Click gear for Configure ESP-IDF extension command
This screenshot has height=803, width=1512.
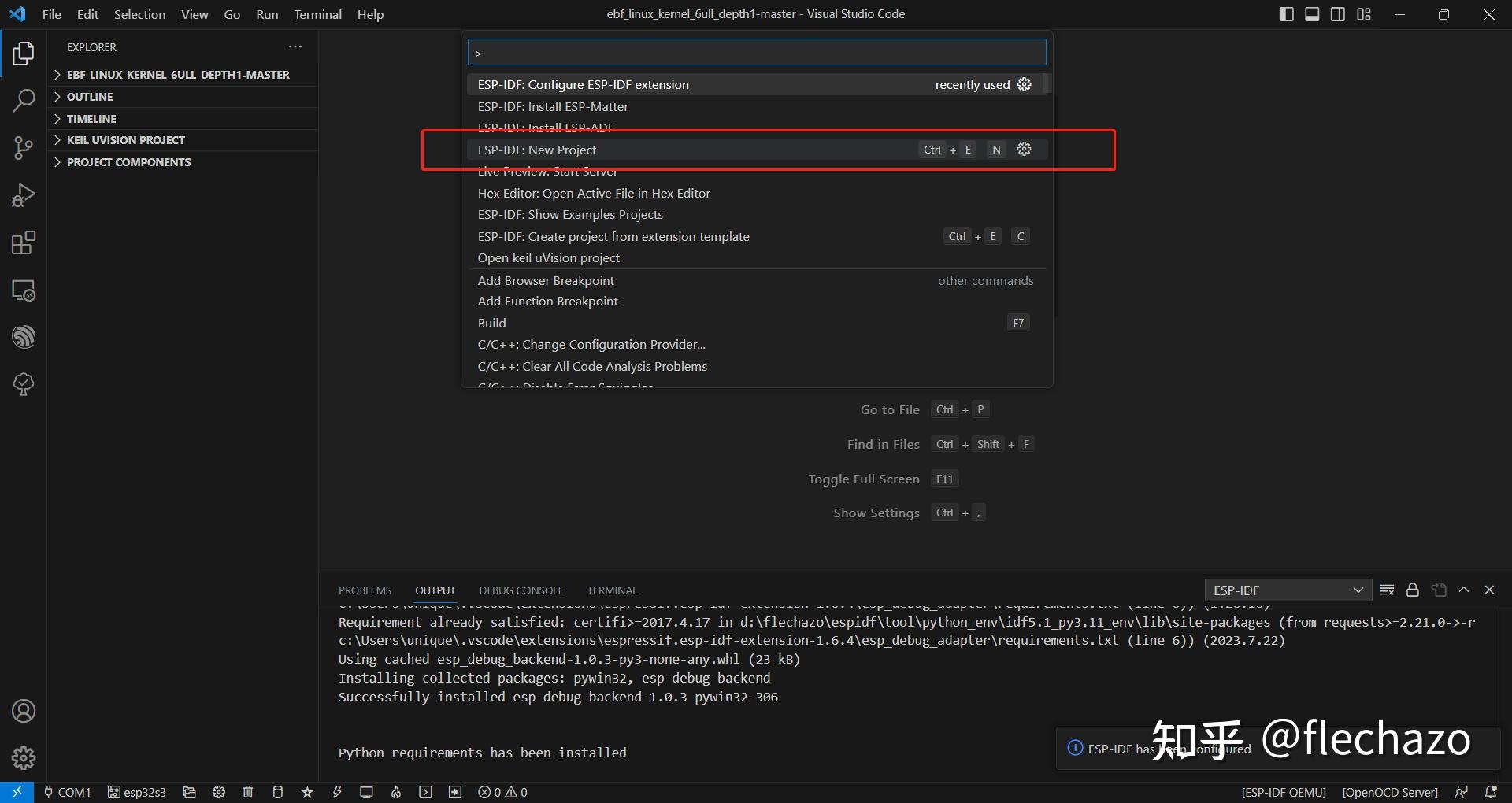click(1024, 84)
